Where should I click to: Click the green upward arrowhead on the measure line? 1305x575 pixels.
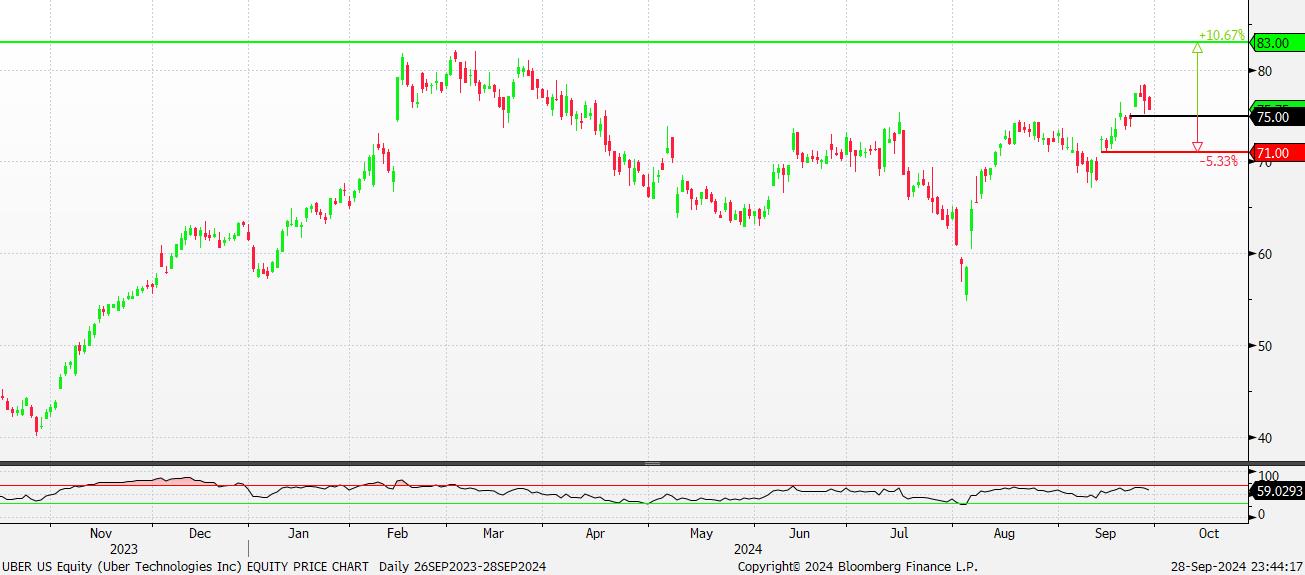click(1197, 47)
